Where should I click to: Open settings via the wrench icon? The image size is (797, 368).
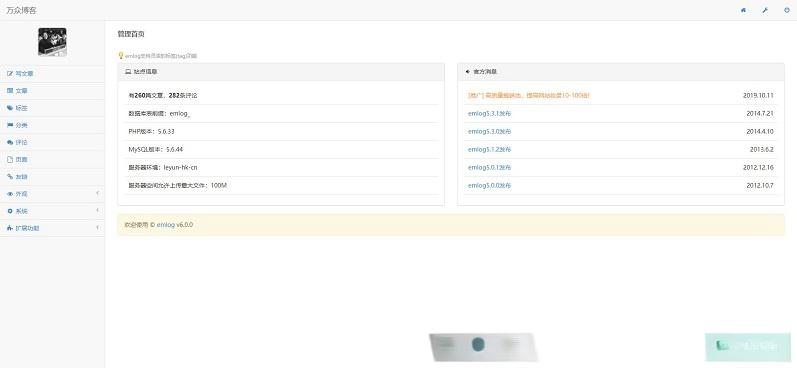click(765, 10)
